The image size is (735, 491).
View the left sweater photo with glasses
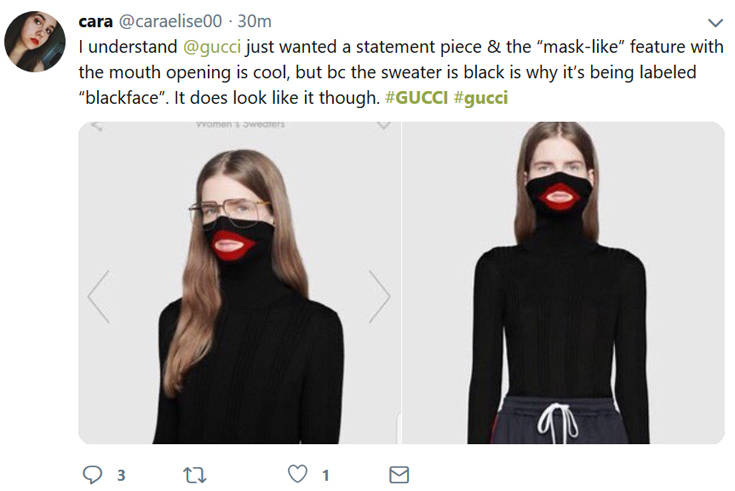pos(240,283)
